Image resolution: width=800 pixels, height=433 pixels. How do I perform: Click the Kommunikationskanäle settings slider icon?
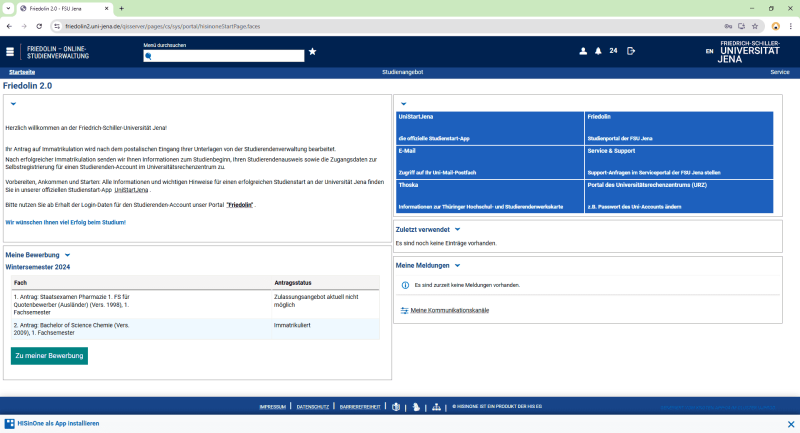pos(404,310)
